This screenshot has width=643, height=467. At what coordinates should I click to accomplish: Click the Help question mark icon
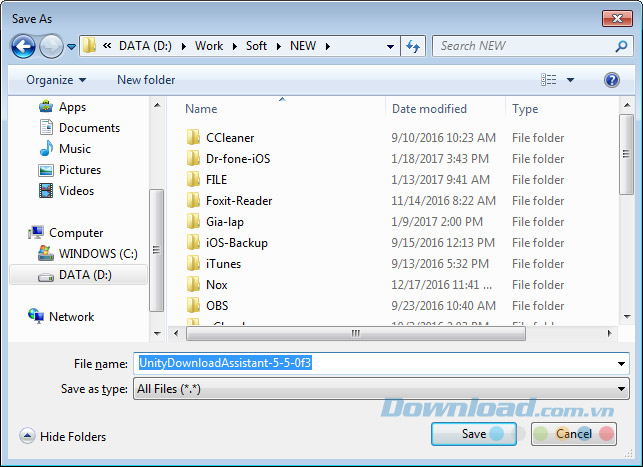612,80
